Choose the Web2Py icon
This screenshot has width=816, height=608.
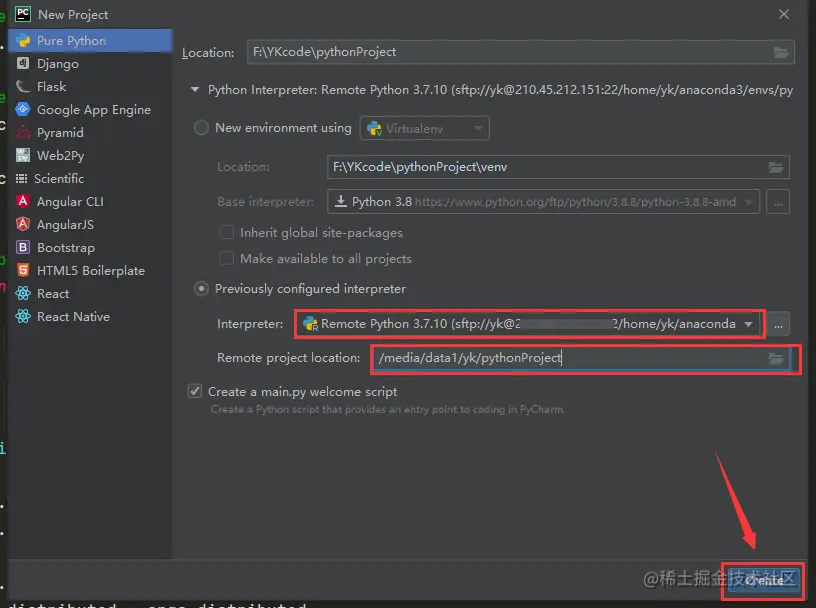(x=23, y=155)
